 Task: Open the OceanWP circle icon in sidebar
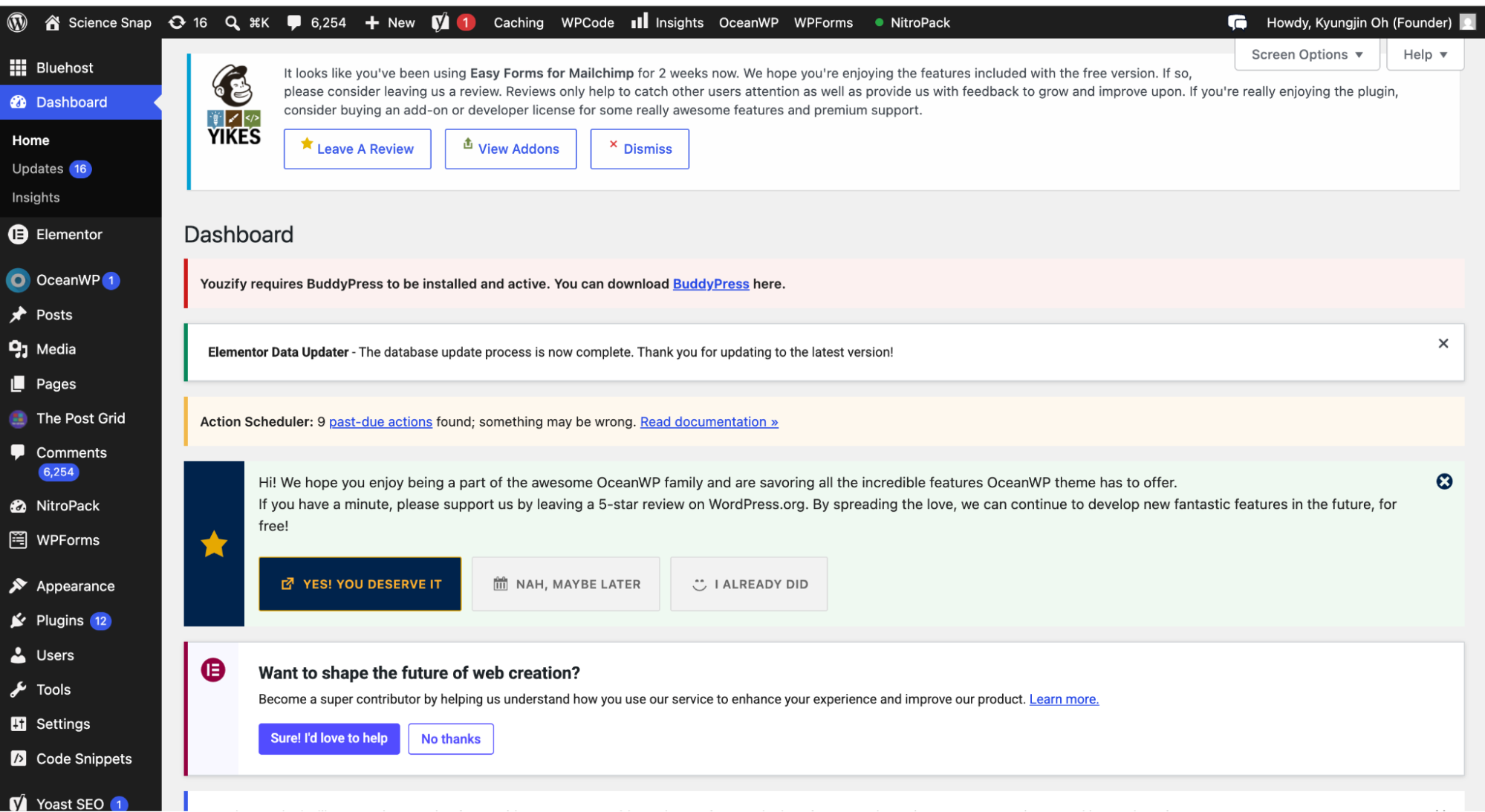(x=18, y=280)
